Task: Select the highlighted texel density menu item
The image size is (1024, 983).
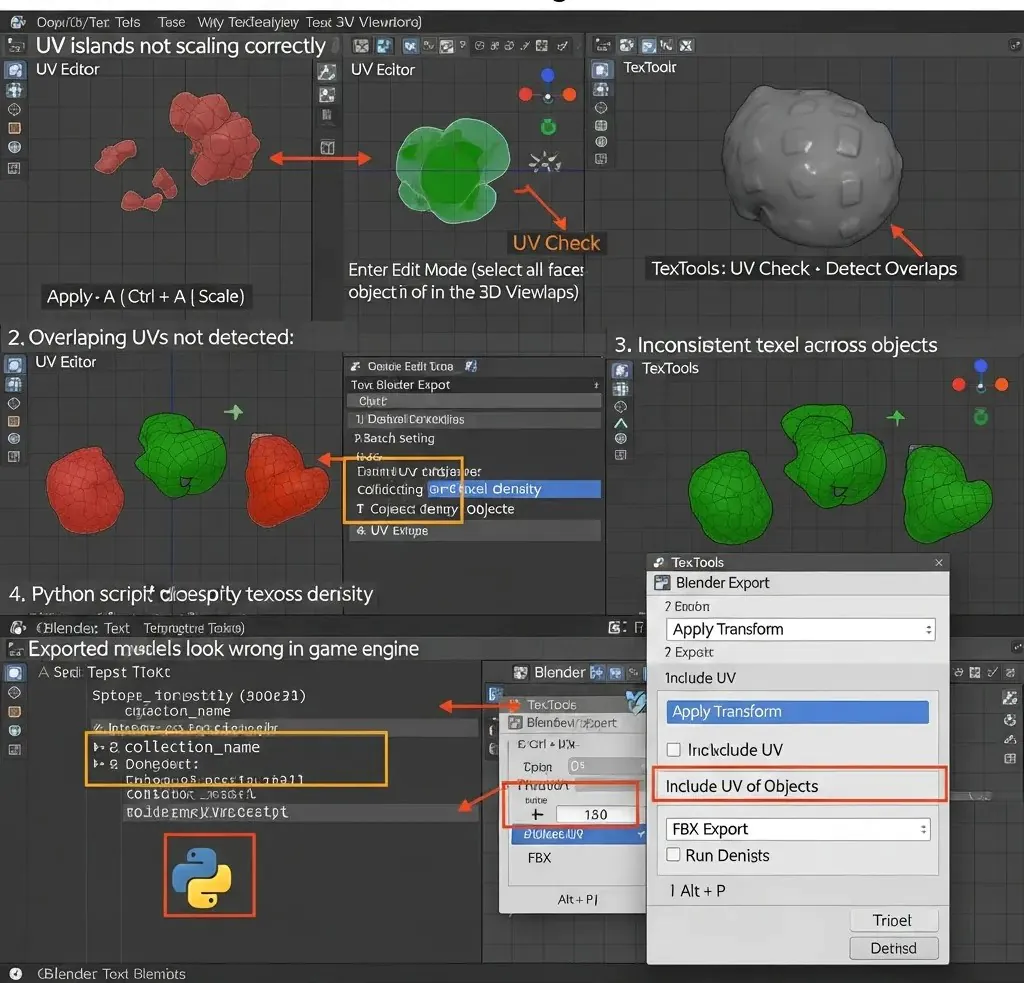Action: click(513, 489)
